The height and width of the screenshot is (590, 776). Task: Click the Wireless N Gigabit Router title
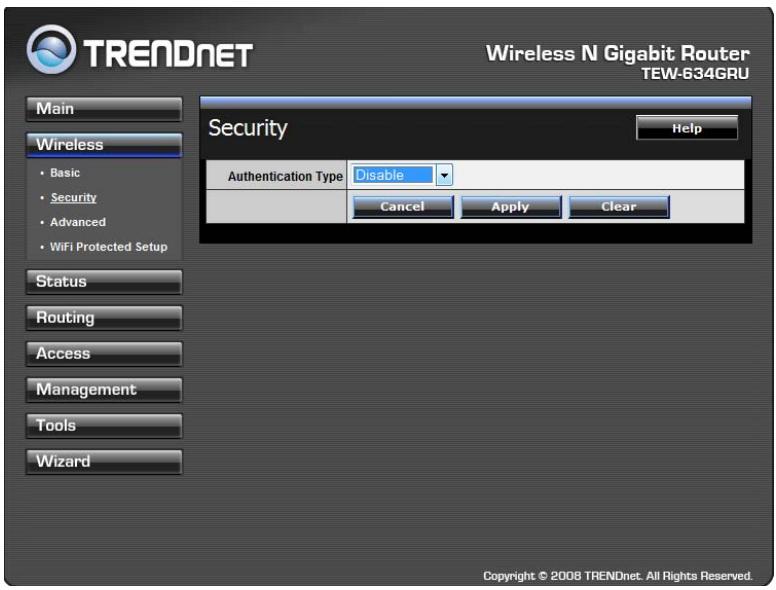tap(618, 53)
